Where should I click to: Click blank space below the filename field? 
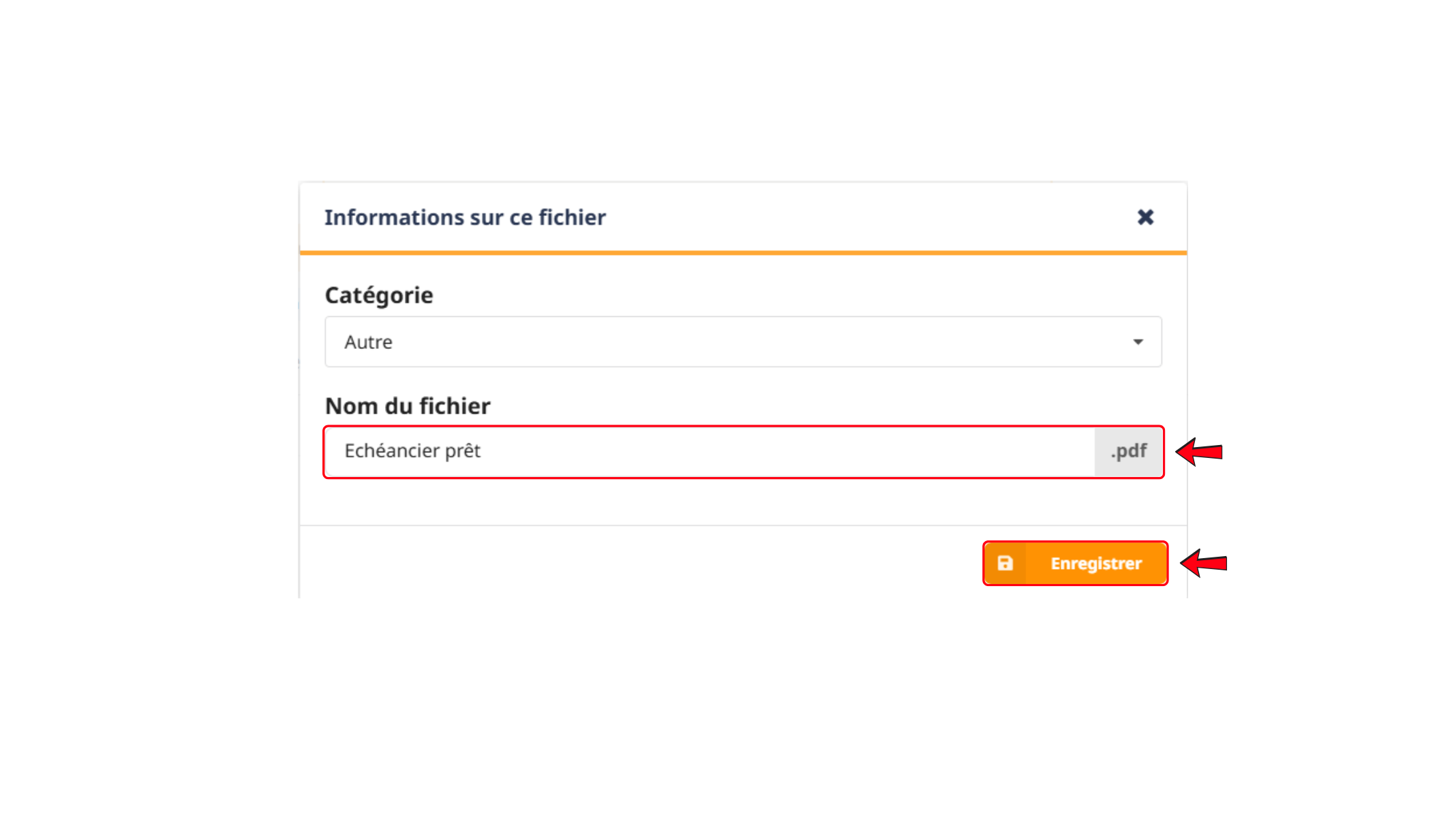coord(743,502)
